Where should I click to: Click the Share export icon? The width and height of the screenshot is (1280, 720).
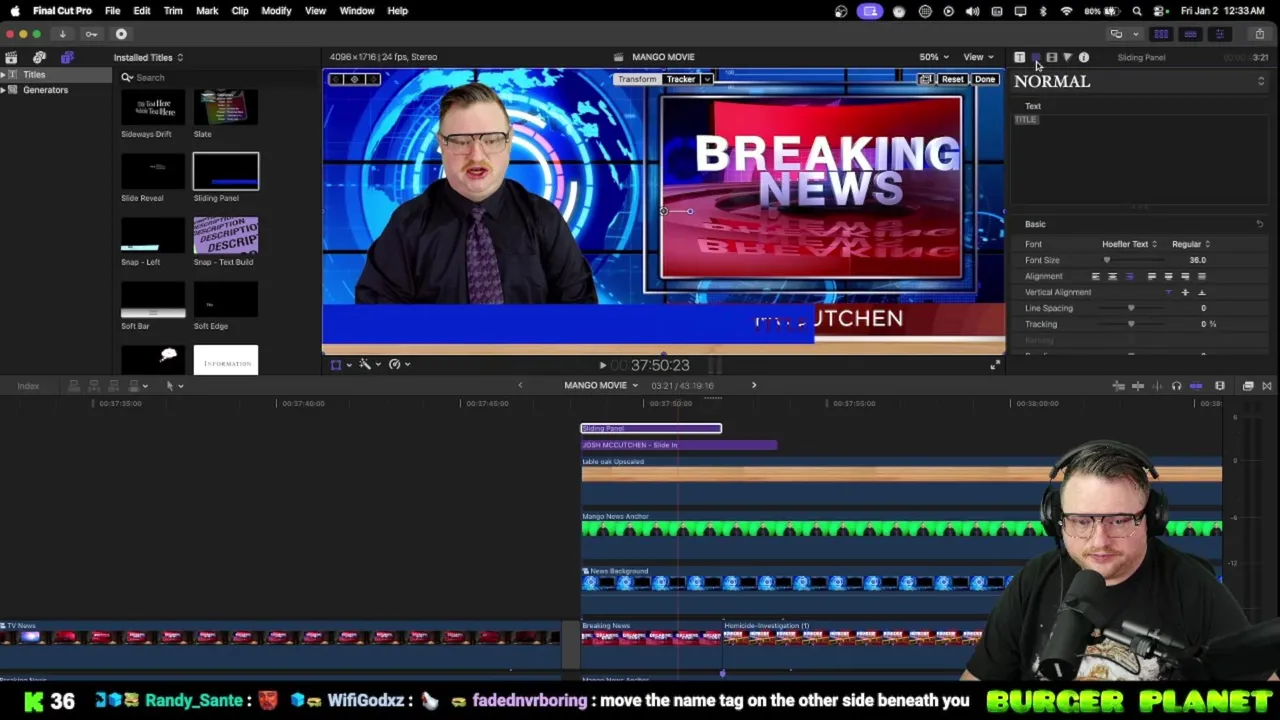(1259, 34)
